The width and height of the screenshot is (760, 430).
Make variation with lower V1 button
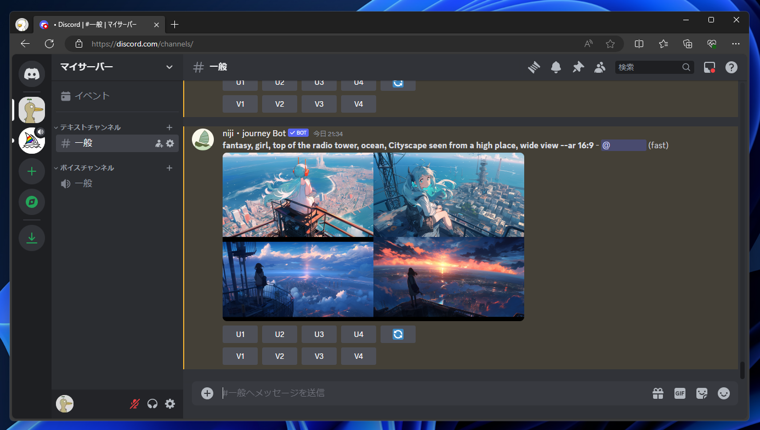pos(240,356)
